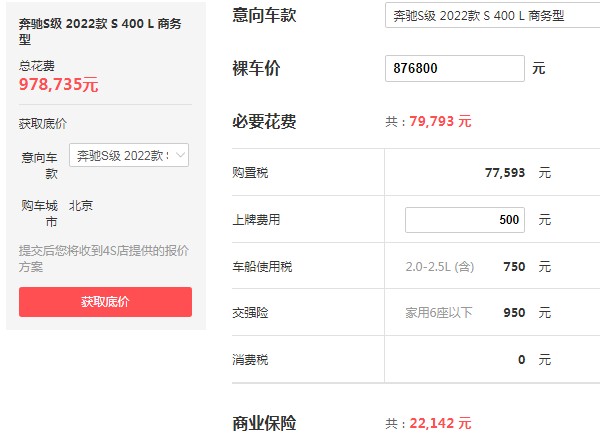600x441 pixels.
Task: Click the 车船使用税 amount 750
Action: (x=514, y=266)
